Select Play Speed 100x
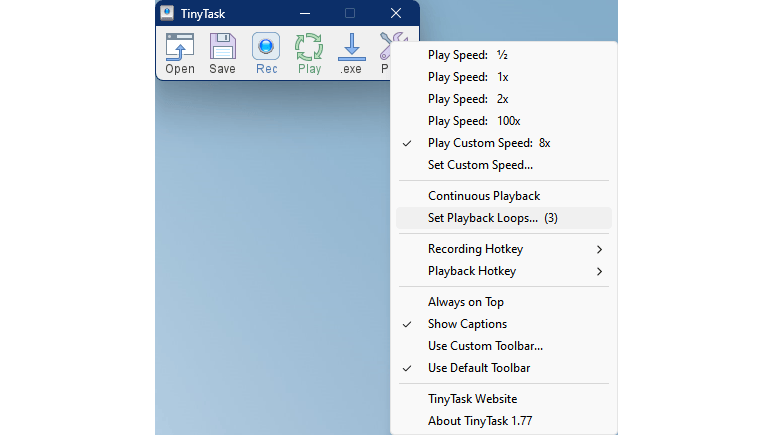Screen dimensions: 773x435 click(474, 121)
